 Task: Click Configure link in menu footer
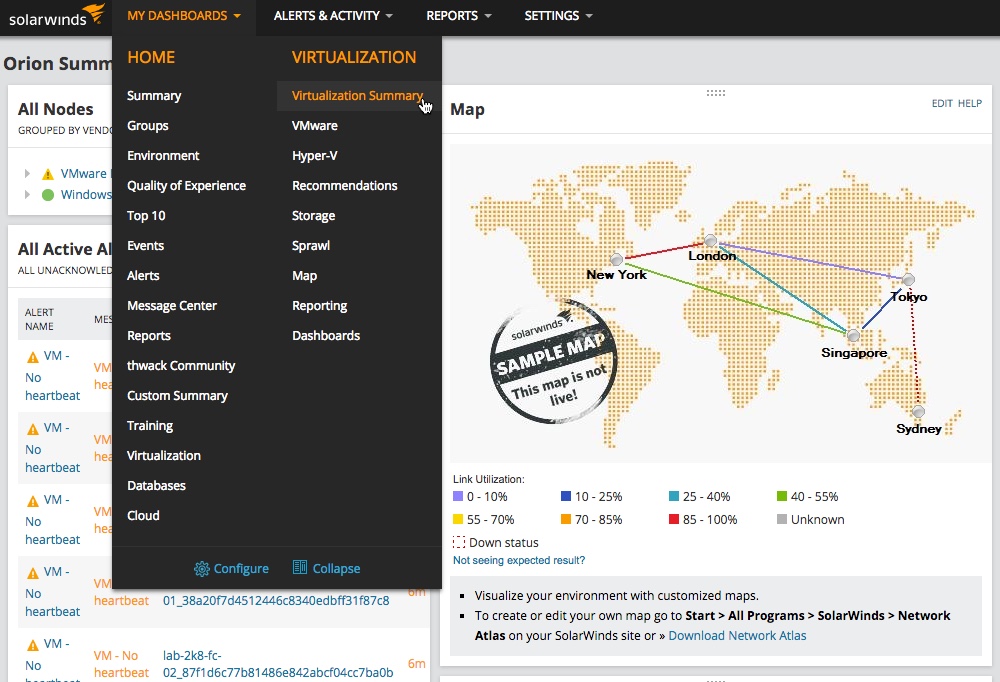(x=241, y=568)
